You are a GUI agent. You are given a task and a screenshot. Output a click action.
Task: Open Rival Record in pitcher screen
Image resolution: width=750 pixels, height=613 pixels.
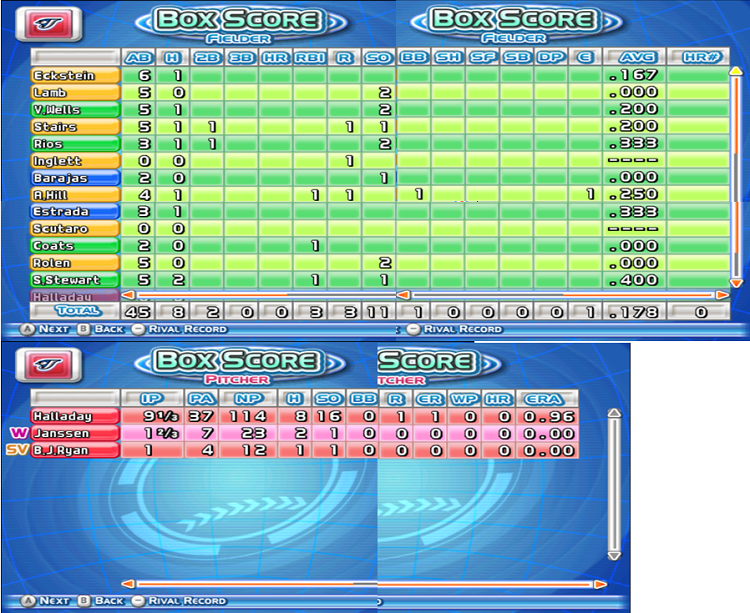pyautogui.click(x=179, y=601)
